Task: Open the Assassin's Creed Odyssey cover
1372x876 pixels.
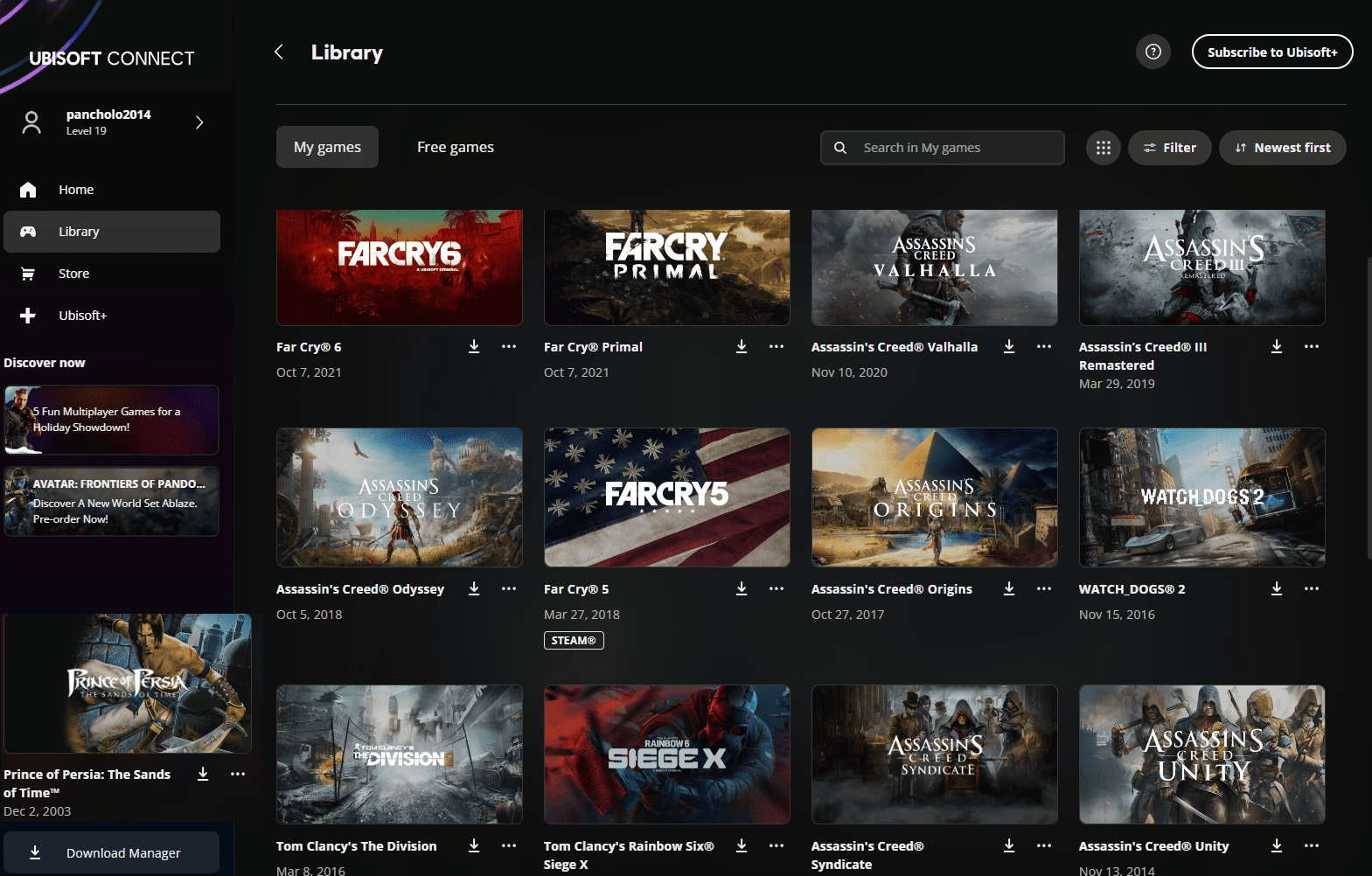Action: pyautogui.click(x=400, y=497)
